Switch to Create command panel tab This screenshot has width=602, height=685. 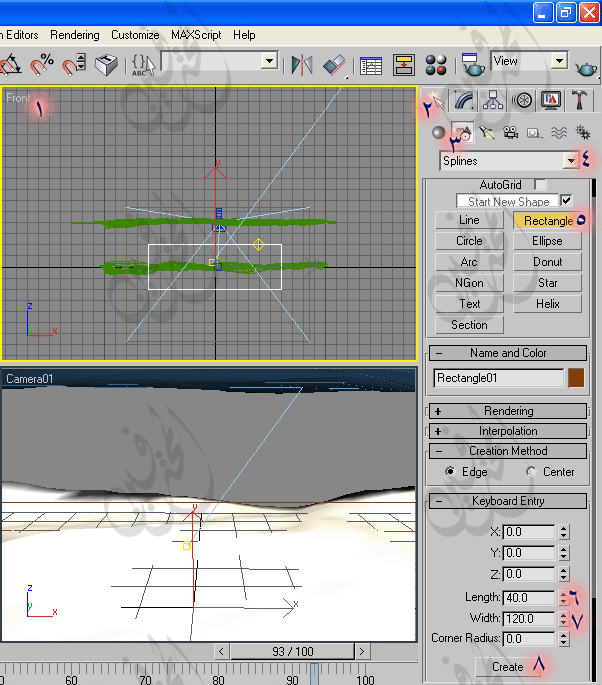tap(435, 100)
